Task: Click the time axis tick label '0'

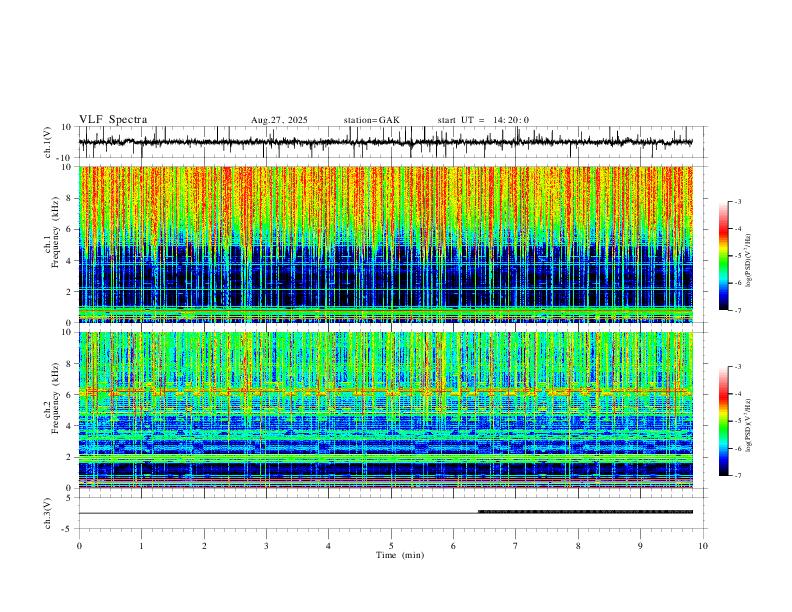Action: click(79, 546)
